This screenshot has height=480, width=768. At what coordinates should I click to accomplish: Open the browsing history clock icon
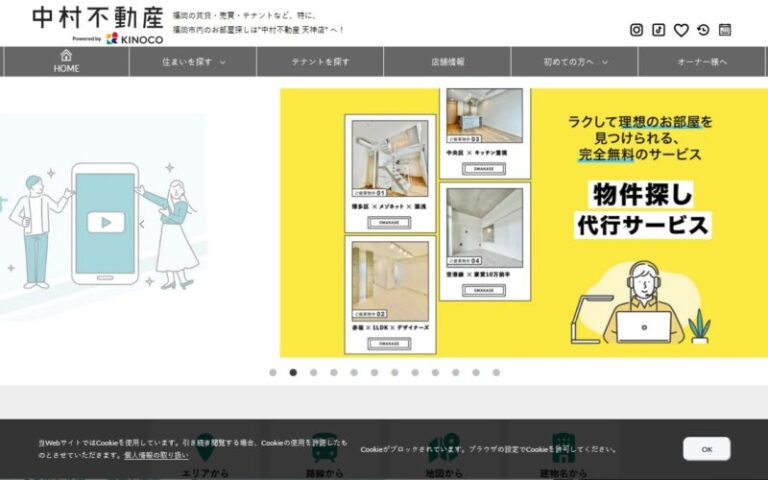(x=703, y=30)
